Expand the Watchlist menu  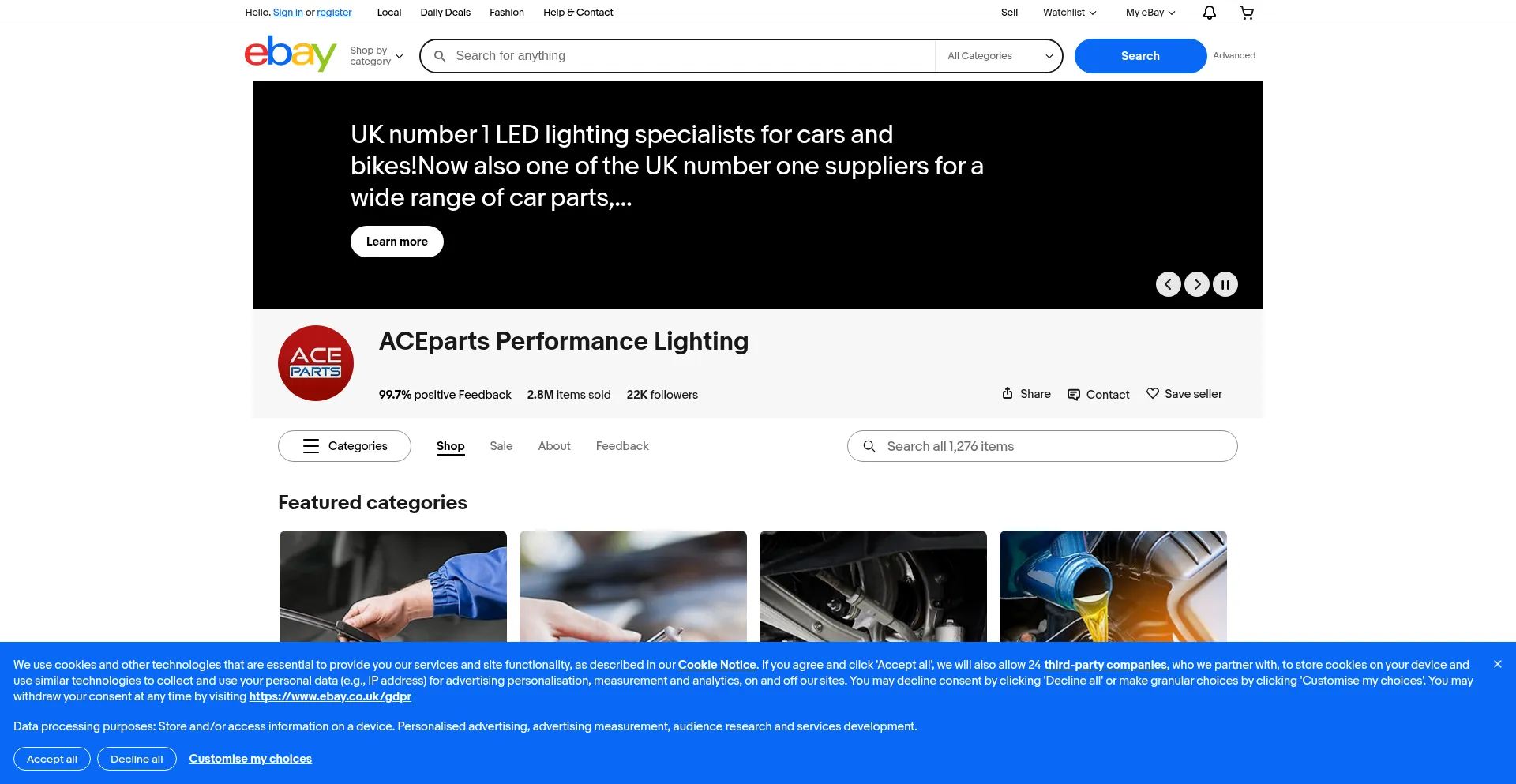pyautogui.click(x=1069, y=13)
